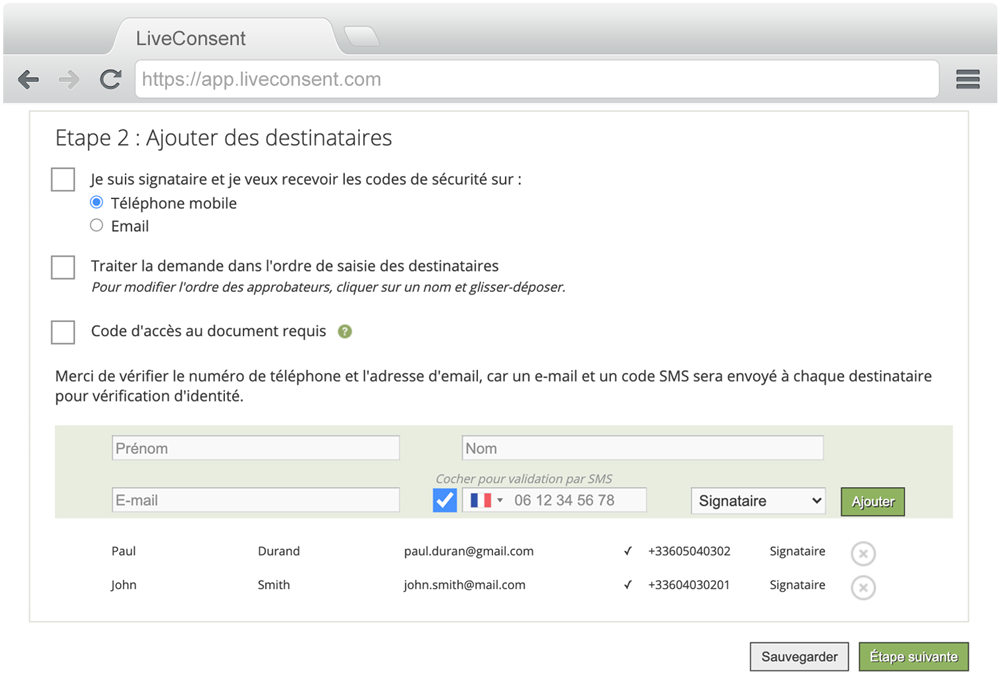Viewport: 1000px width, 686px height.
Task: Reload the page with refresh icon
Action: 111,80
